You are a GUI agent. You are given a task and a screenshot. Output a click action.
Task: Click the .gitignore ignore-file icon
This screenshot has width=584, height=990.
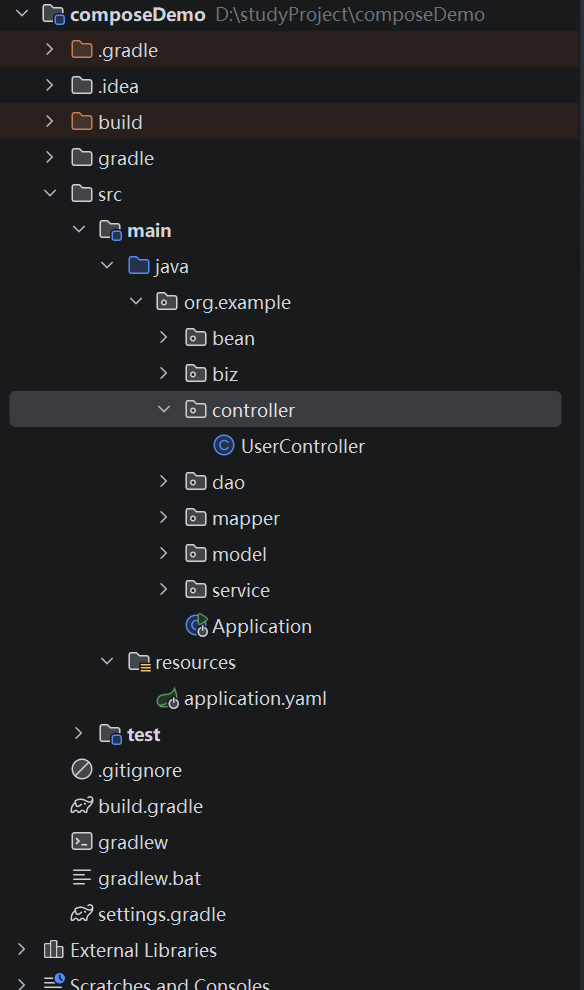pos(82,770)
